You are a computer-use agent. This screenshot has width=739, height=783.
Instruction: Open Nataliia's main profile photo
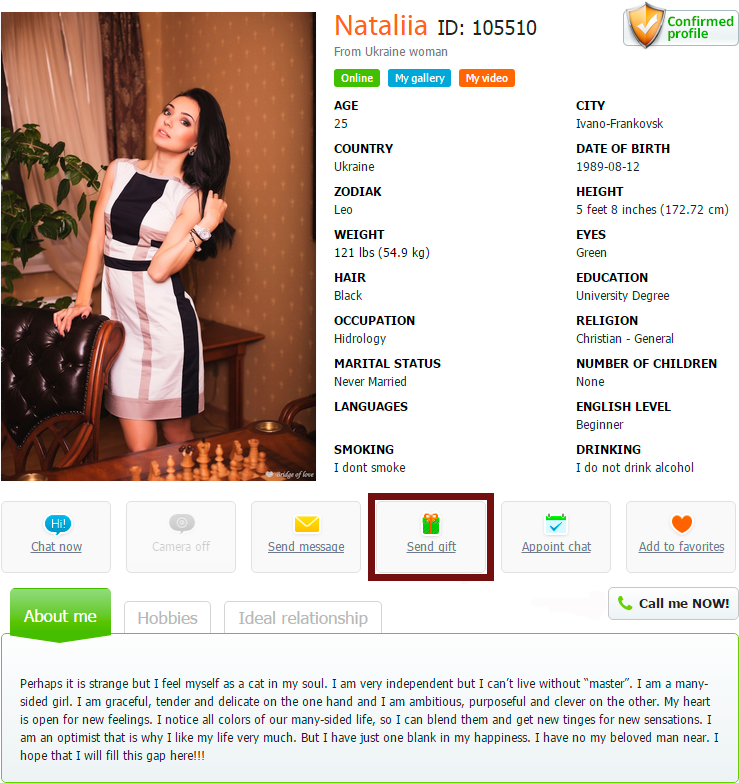pos(158,247)
